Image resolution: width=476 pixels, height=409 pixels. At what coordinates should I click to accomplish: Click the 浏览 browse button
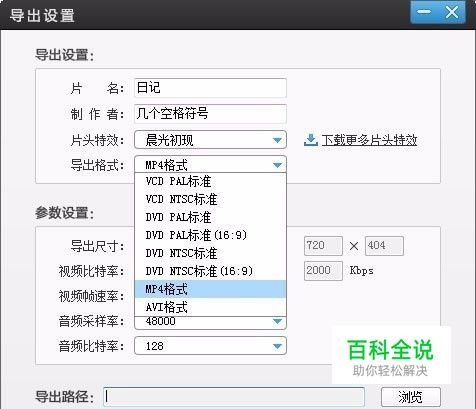411,397
